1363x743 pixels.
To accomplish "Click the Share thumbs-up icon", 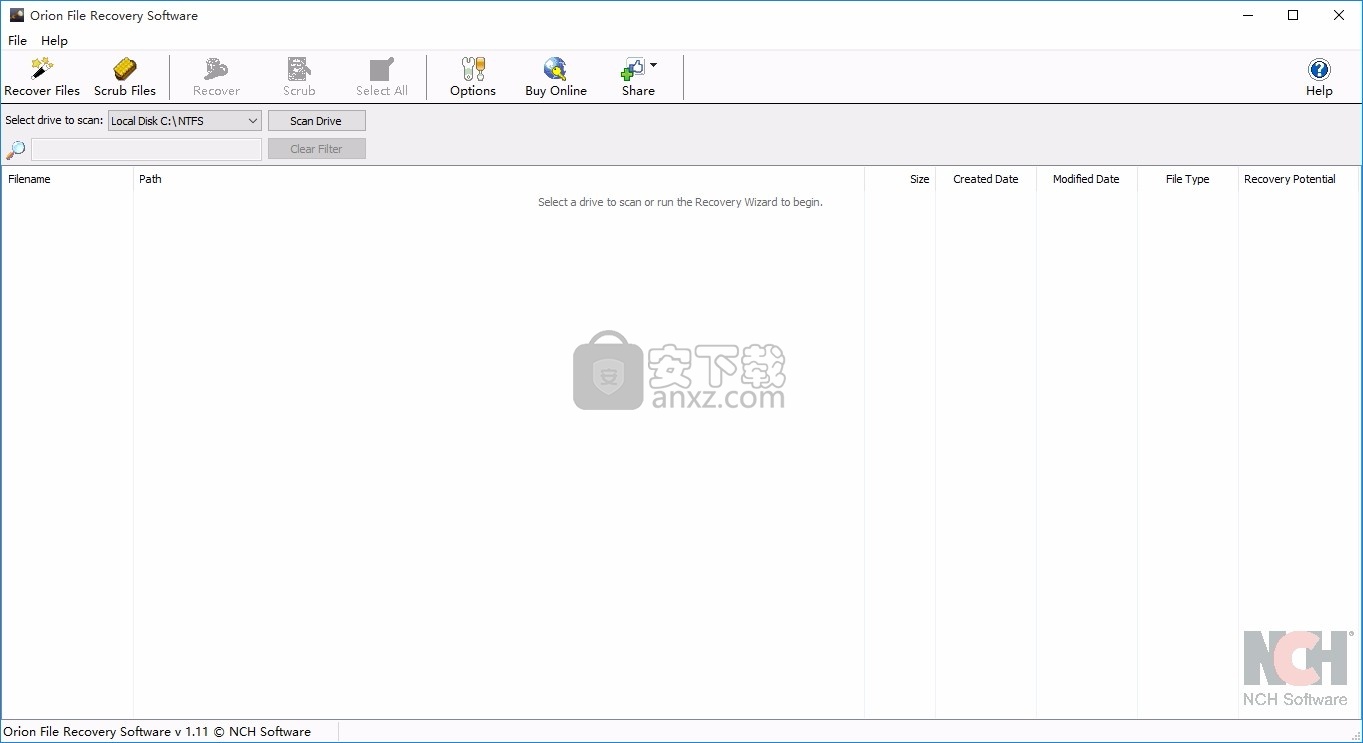I will pos(633,69).
